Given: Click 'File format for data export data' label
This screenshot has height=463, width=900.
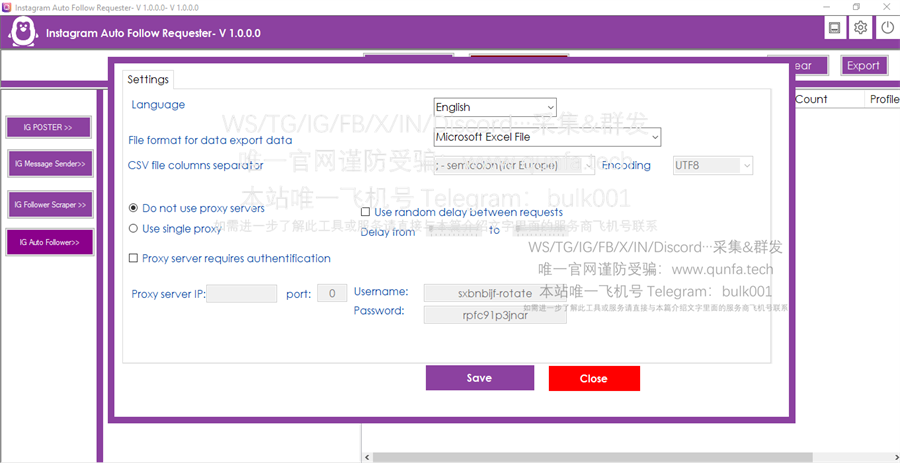Looking at the screenshot, I should pyautogui.click(x=210, y=140).
